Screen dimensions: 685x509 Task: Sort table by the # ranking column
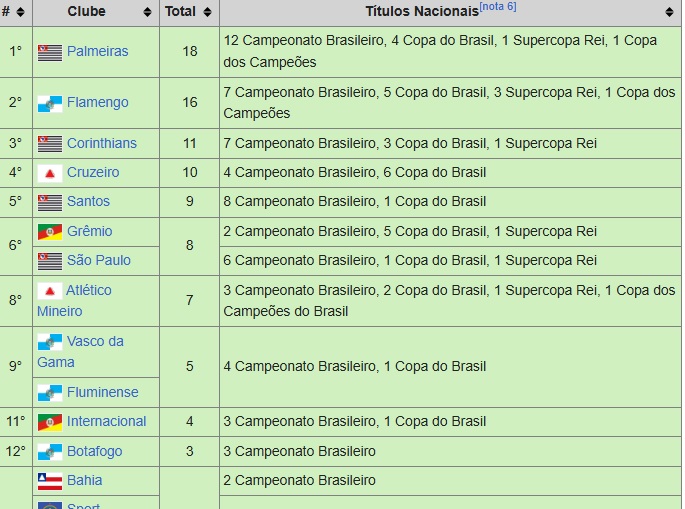coord(21,12)
